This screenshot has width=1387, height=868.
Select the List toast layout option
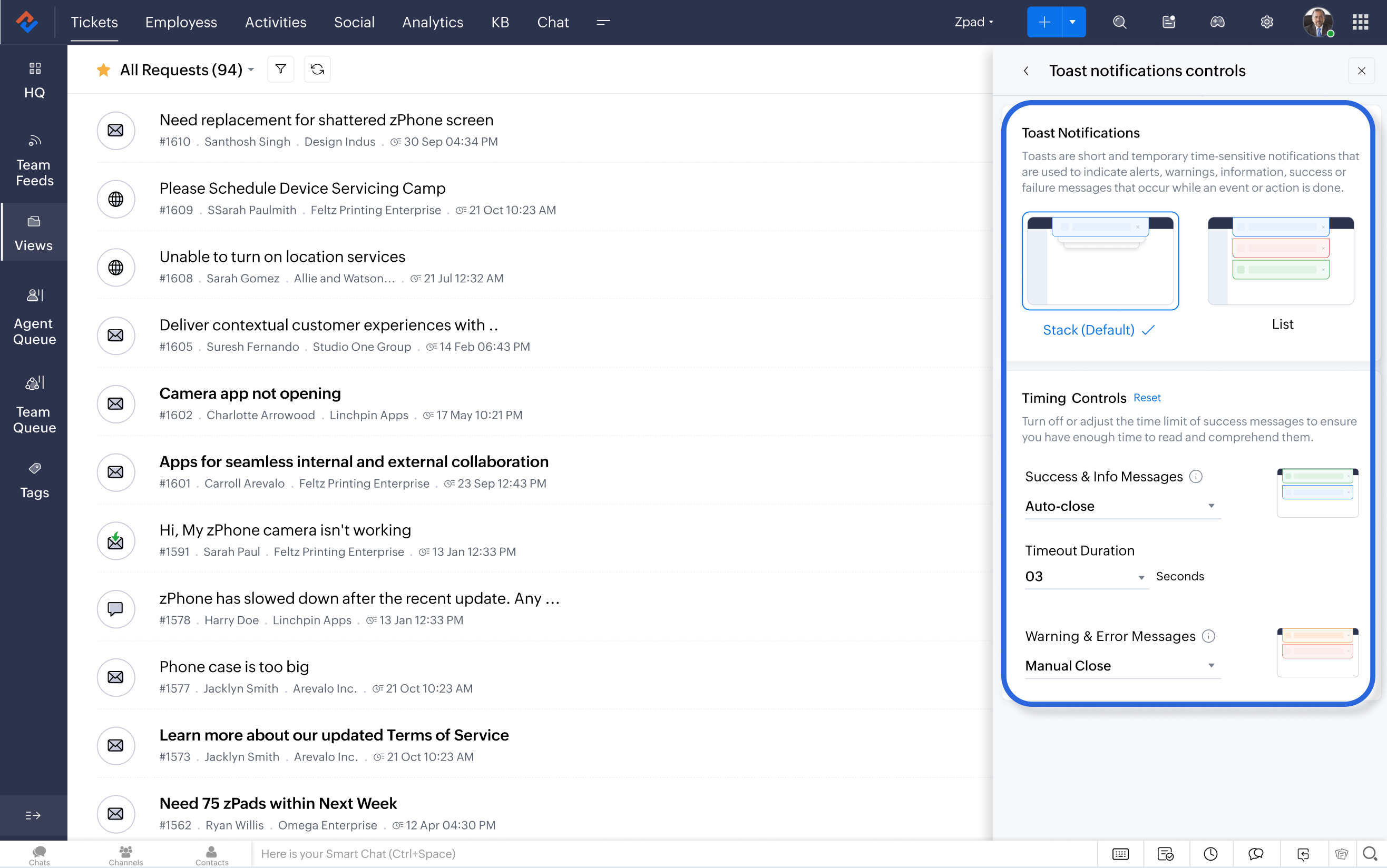pos(1281,261)
